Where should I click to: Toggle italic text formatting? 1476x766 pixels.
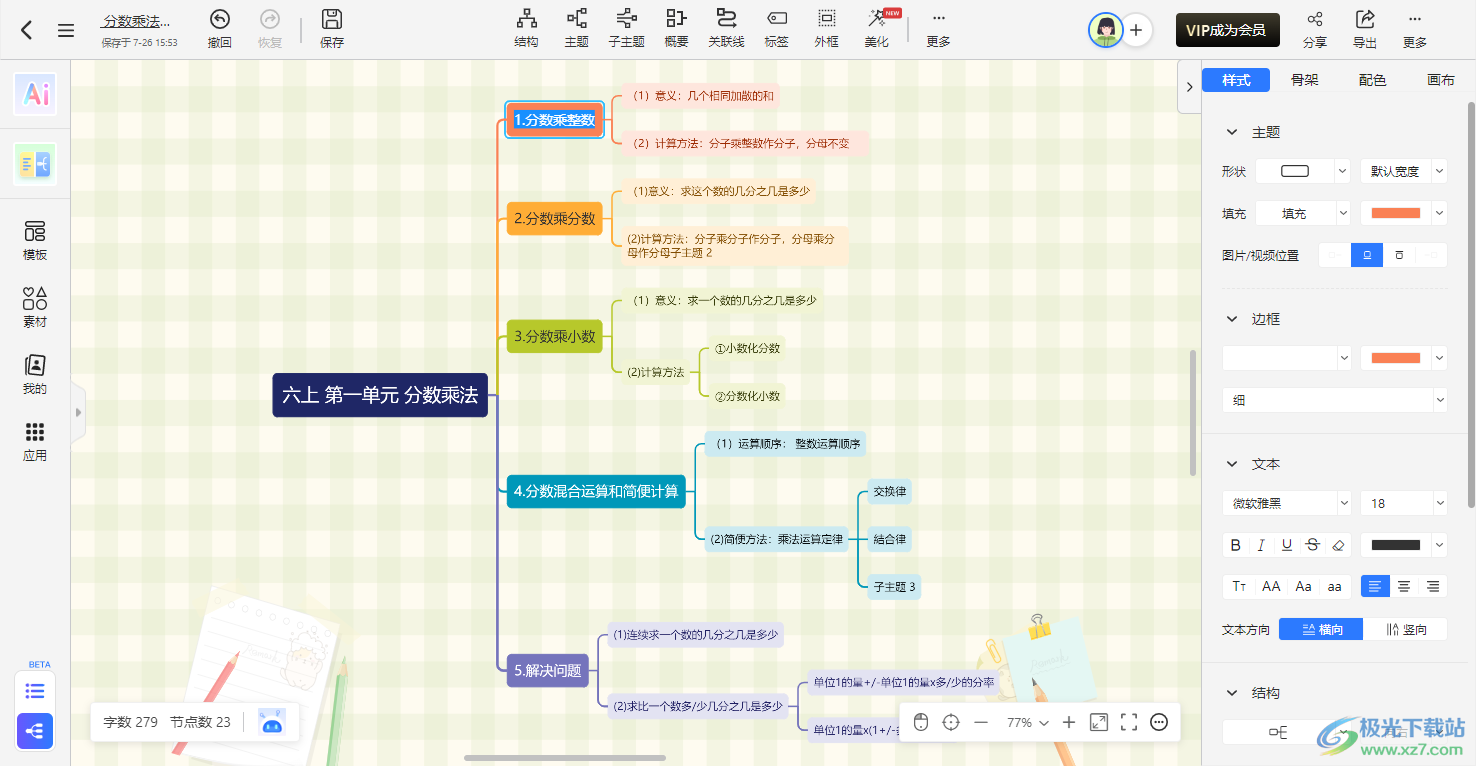[x=1262, y=545]
